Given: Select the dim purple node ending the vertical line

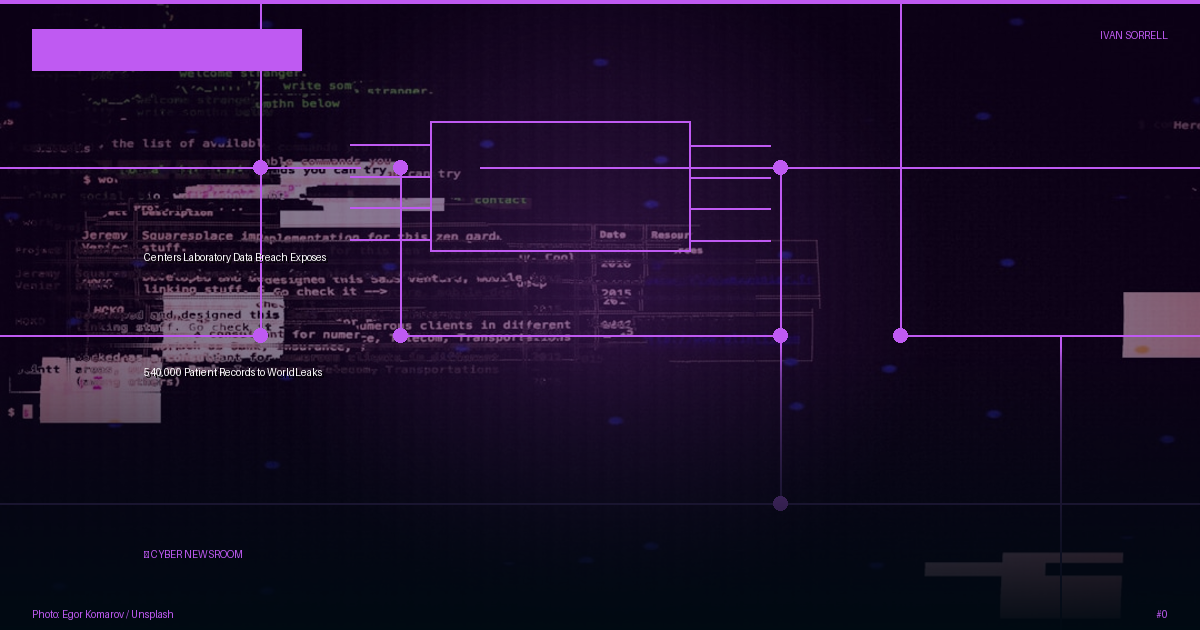Looking at the screenshot, I should coord(780,503).
